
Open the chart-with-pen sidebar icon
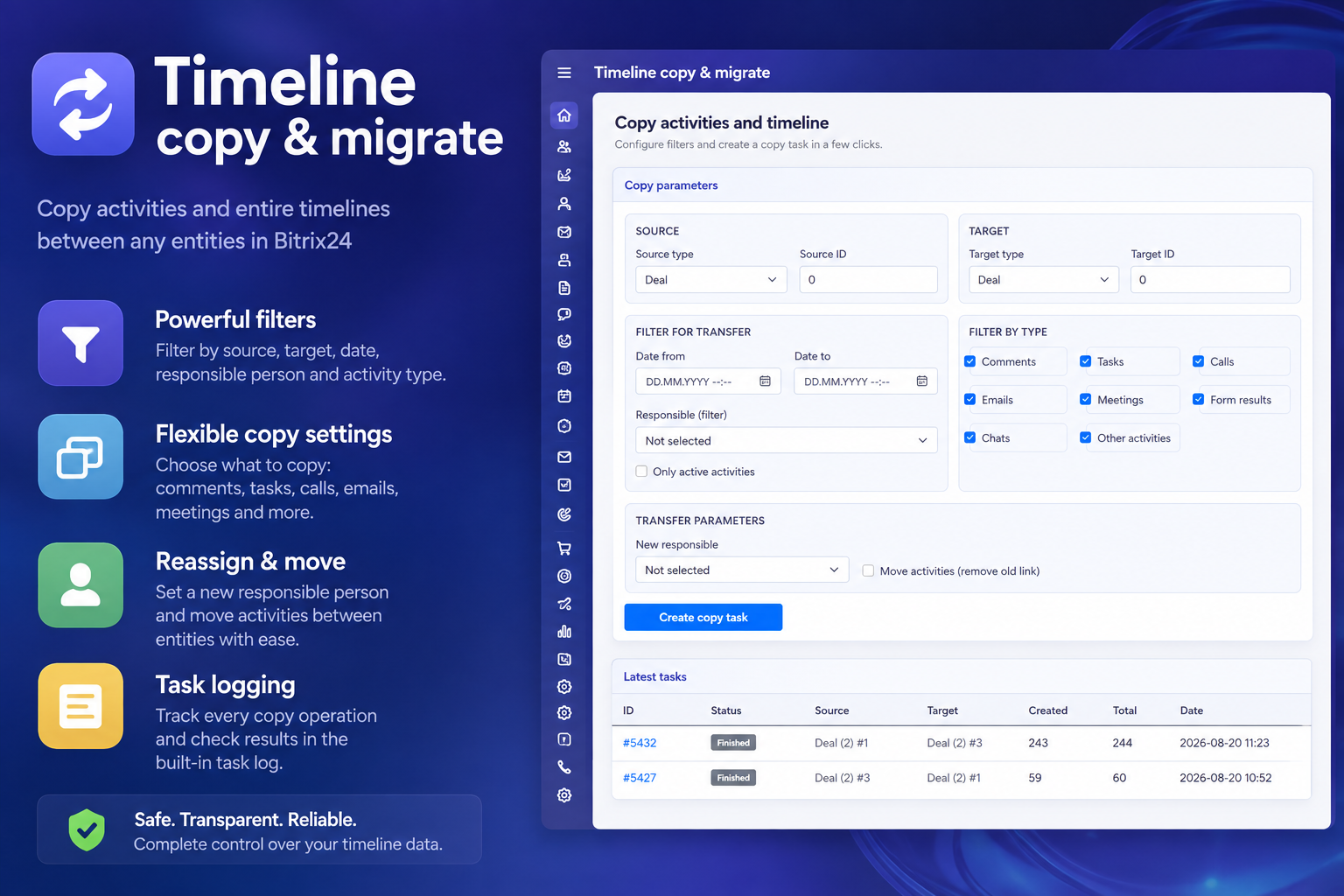coord(564,175)
